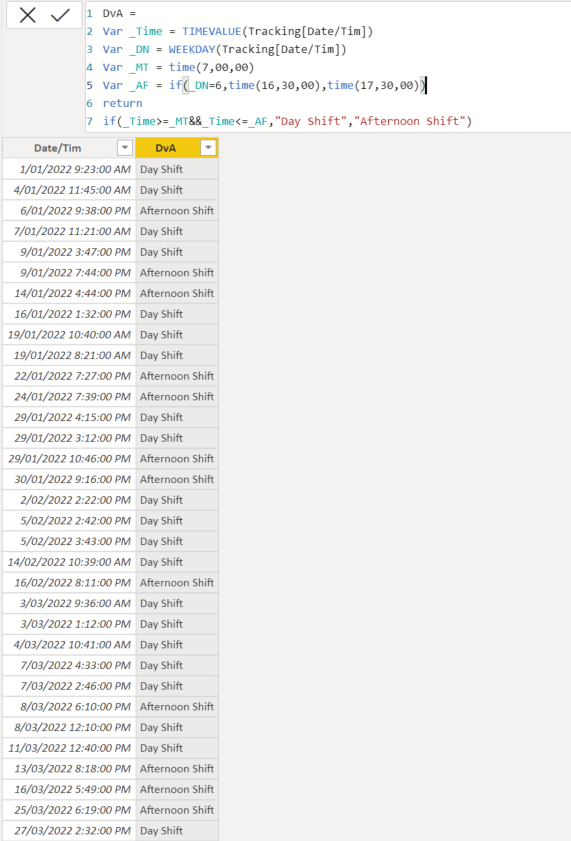
Task: Select cell 14/02/2022 10:39:00 AM
Action: click(69, 562)
